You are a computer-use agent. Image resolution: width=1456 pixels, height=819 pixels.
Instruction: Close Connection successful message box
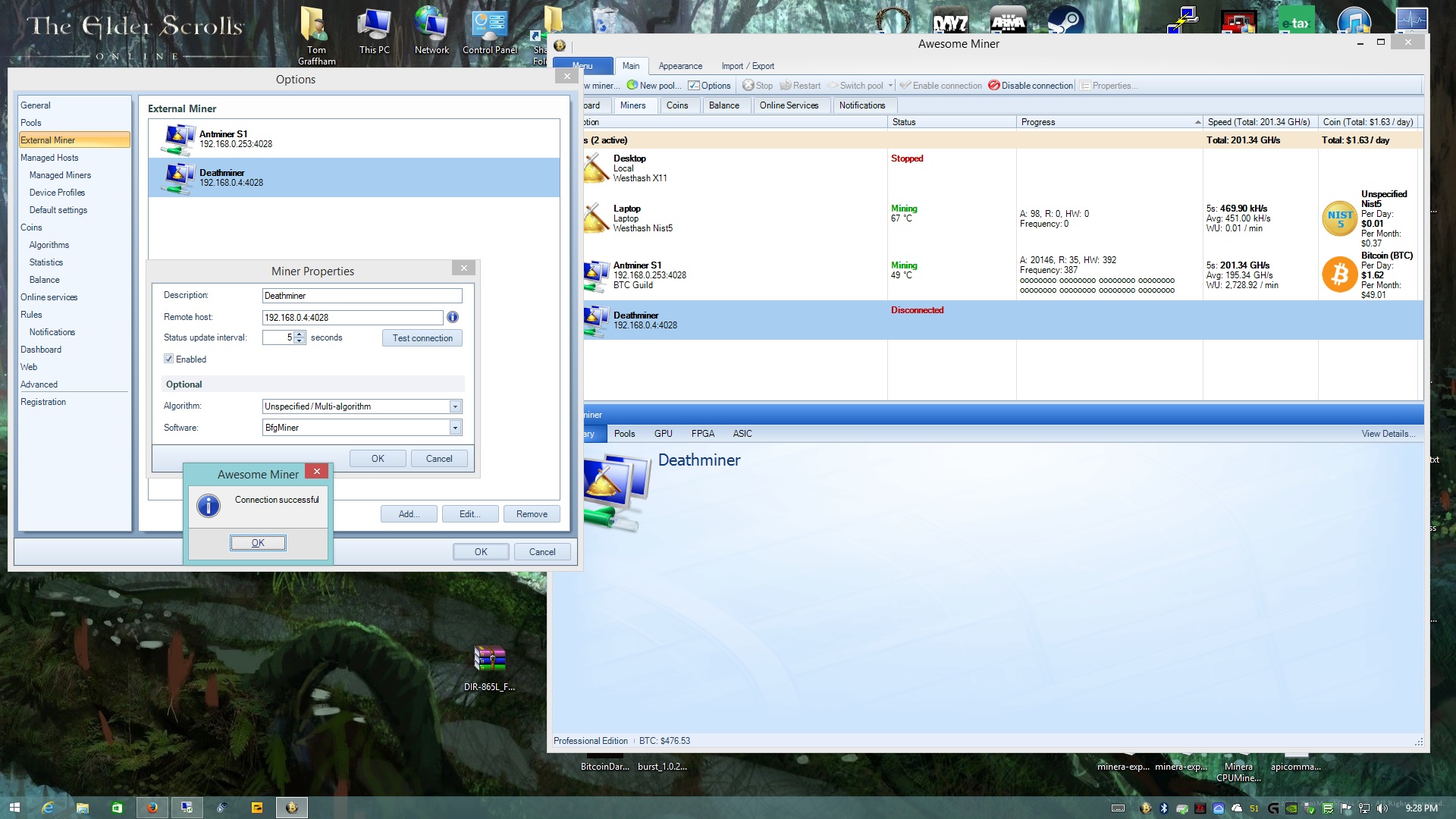click(x=317, y=472)
